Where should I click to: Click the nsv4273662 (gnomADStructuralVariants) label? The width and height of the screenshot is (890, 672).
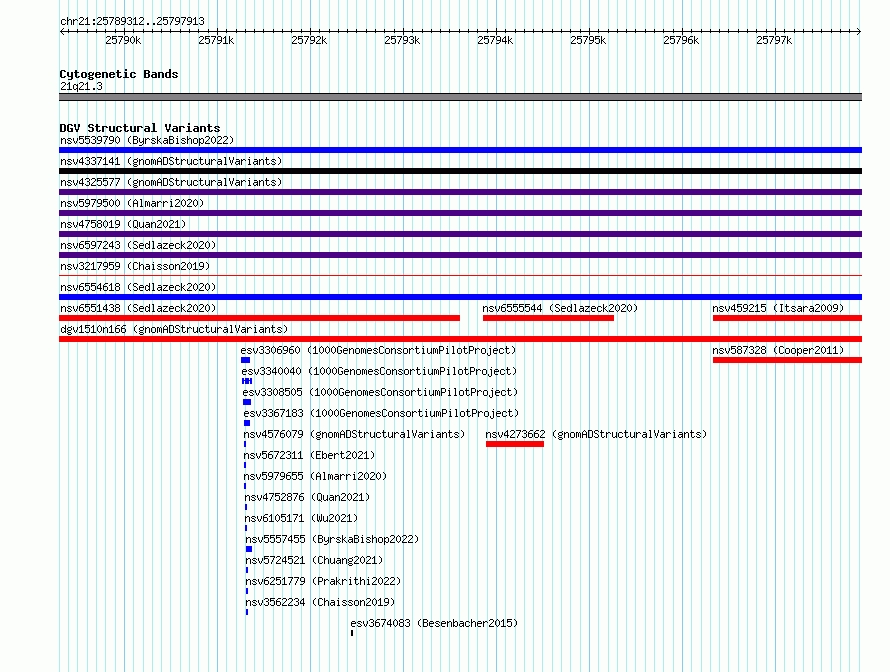tap(596, 434)
